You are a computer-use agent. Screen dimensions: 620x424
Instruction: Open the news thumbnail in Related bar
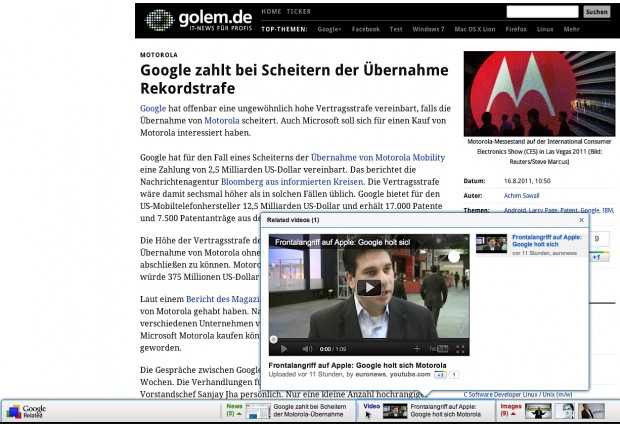[x=258, y=411]
